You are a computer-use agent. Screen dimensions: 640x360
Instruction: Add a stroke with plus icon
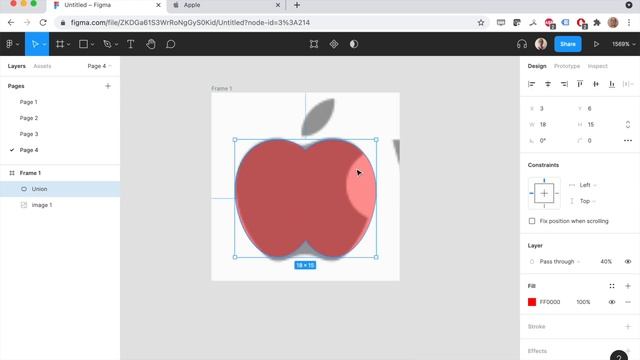click(x=628, y=327)
